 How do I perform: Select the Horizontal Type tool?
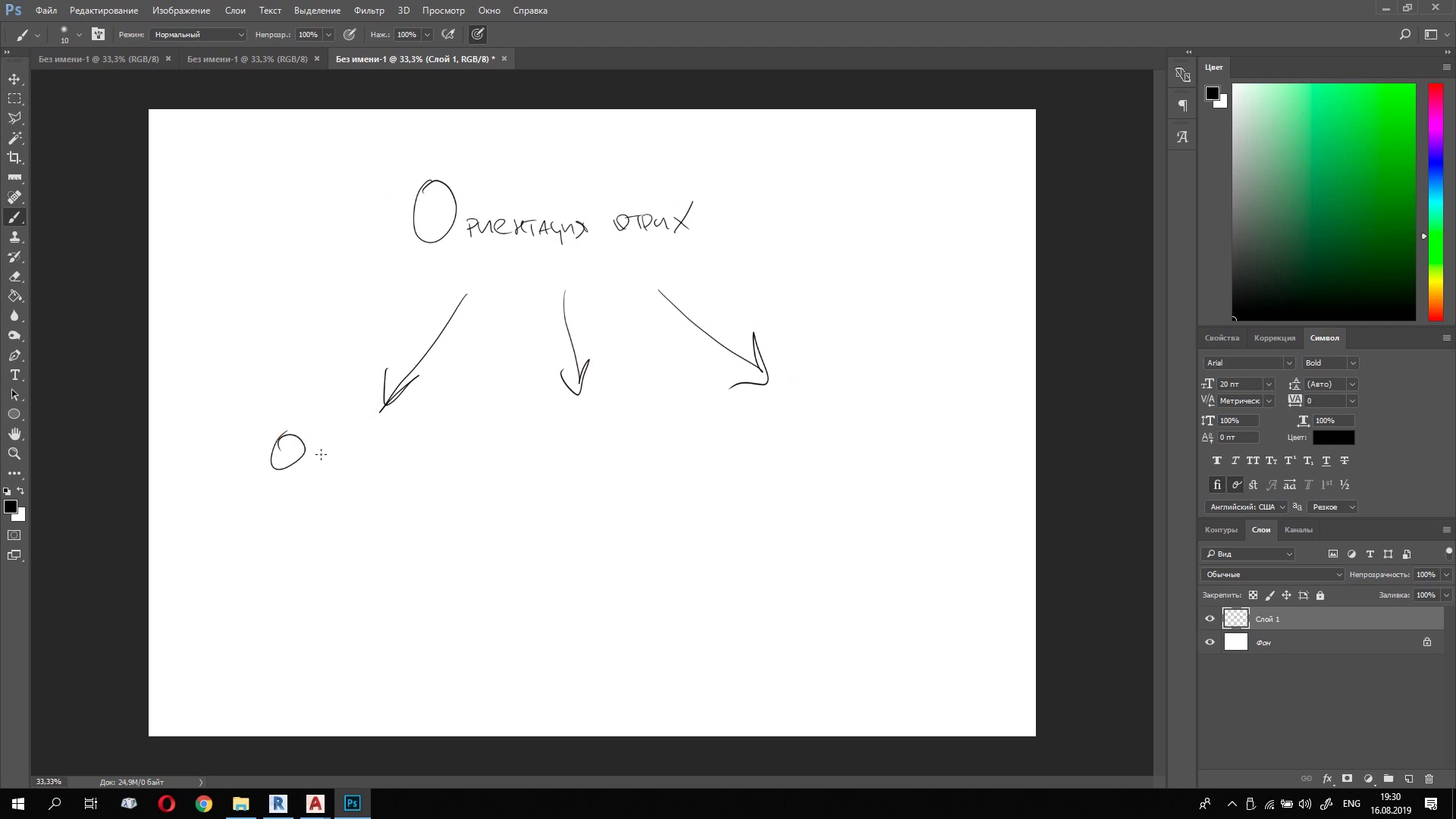[x=14, y=375]
